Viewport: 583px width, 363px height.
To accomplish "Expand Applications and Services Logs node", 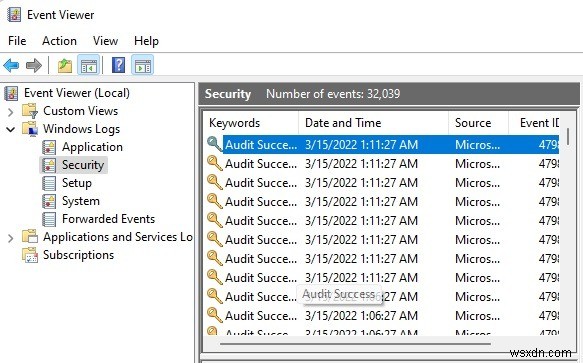I will point(11,238).
